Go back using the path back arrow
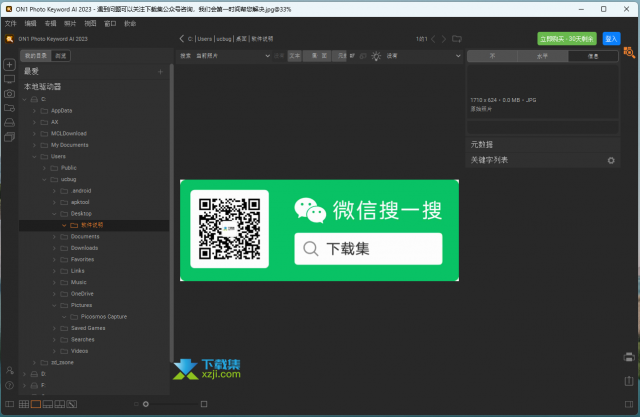 point(182,39)
